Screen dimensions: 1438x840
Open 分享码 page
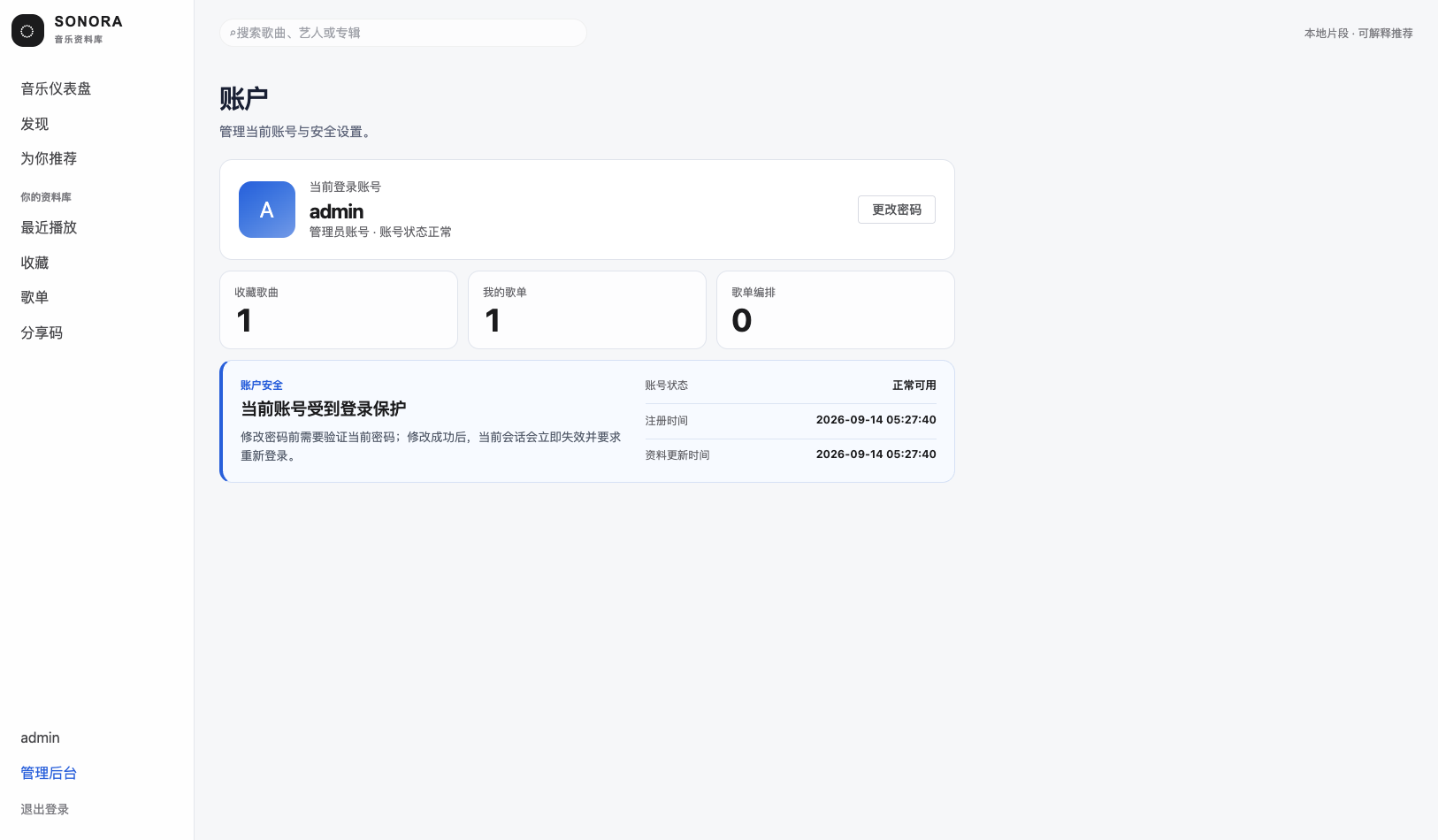pos(42,332)
